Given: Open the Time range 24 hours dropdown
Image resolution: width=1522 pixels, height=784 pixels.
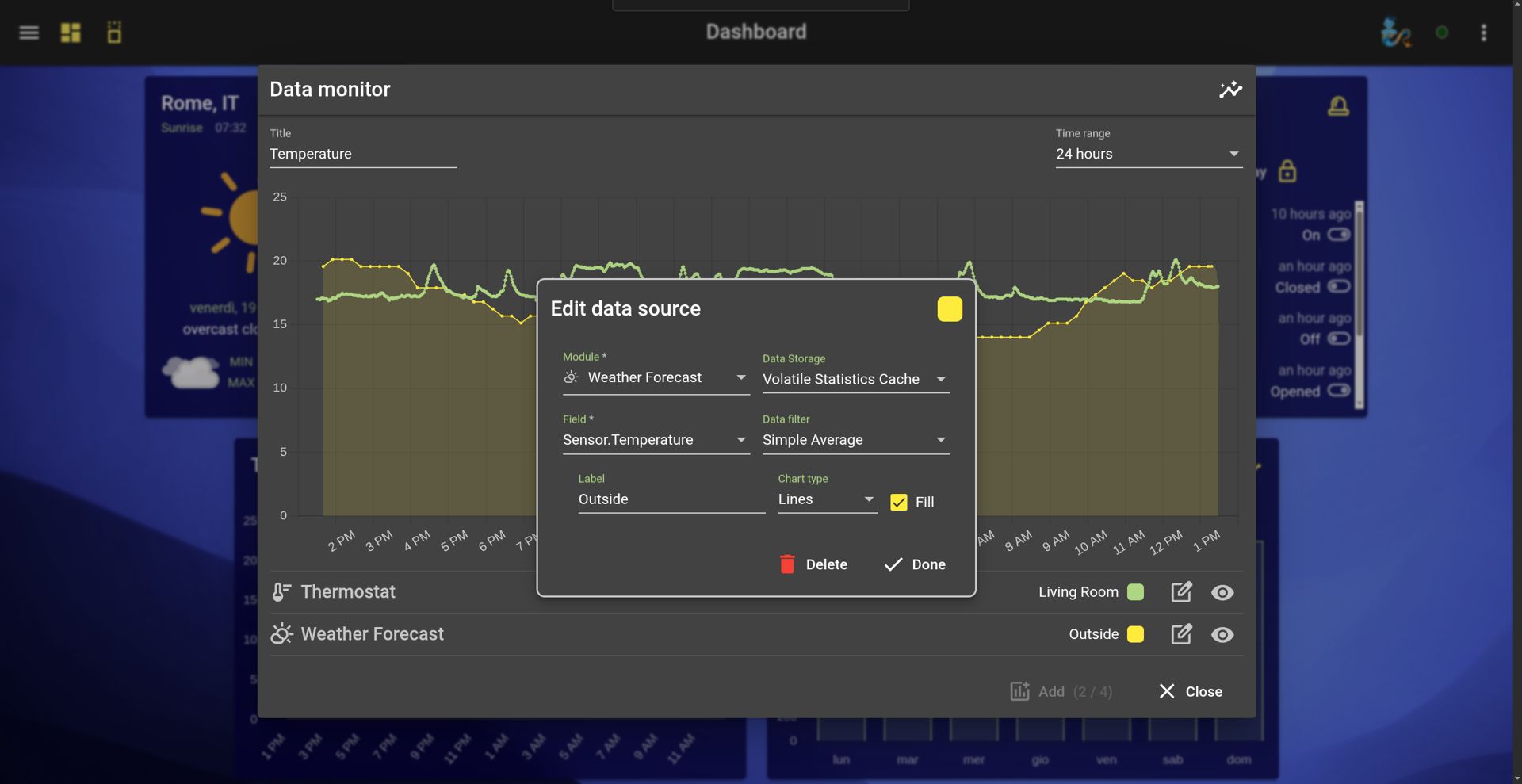Looking at the screenshot, I should tap(1147, 154).
